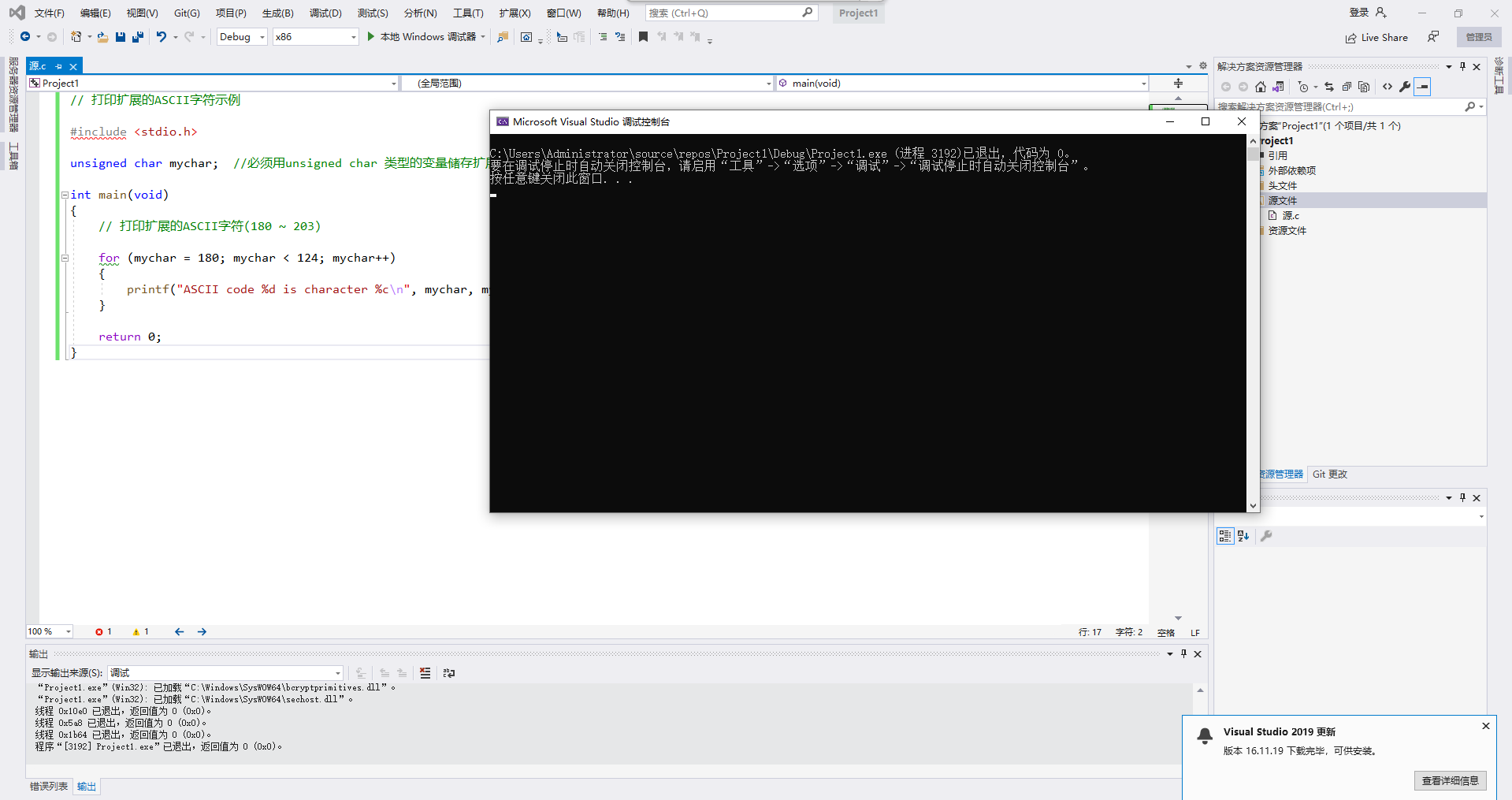Screen dimensions: 1512x800
Task: Open the 工具(T) menu
Action: [468, 13]
